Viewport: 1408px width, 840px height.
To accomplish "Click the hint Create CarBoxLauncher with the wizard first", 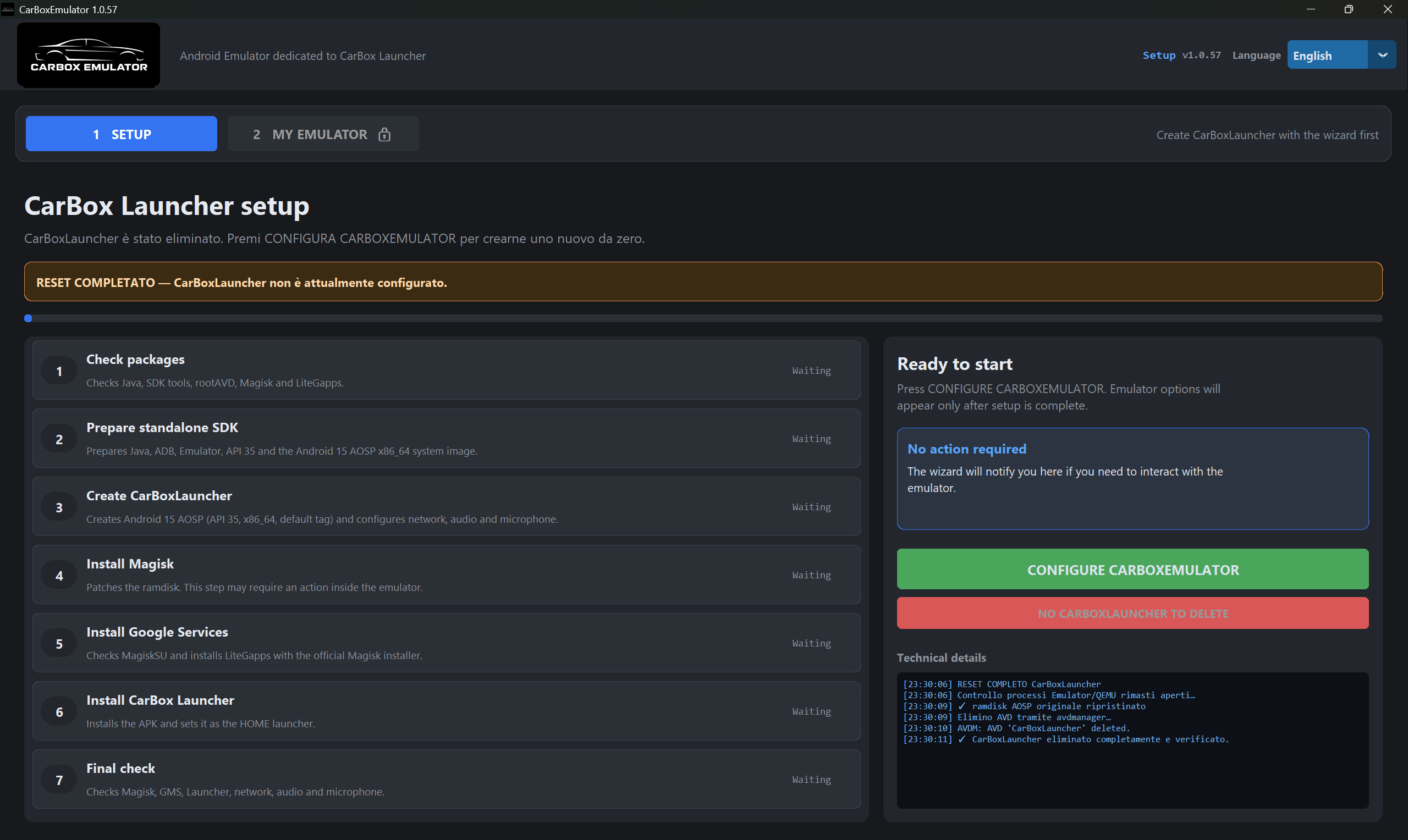I will tap(1267, 135).
